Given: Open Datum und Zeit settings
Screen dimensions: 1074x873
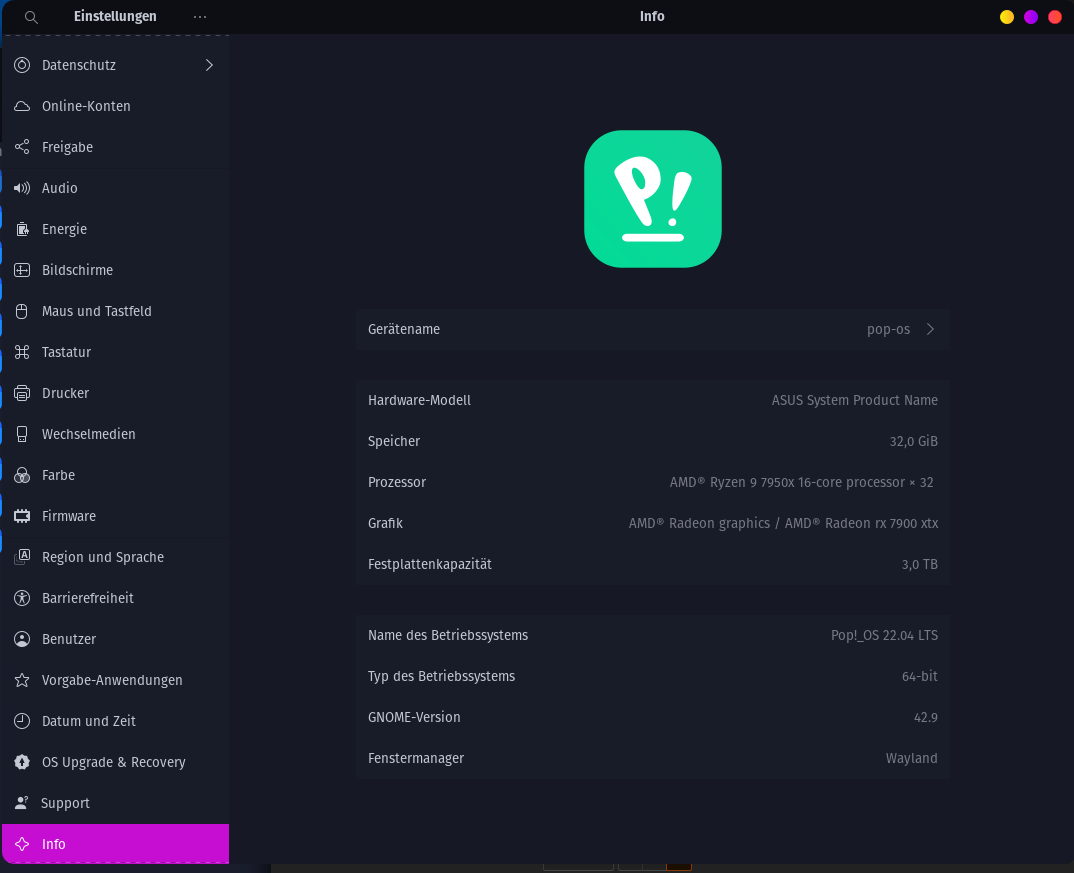Looking at the screenshot, I should click(116, 721).
